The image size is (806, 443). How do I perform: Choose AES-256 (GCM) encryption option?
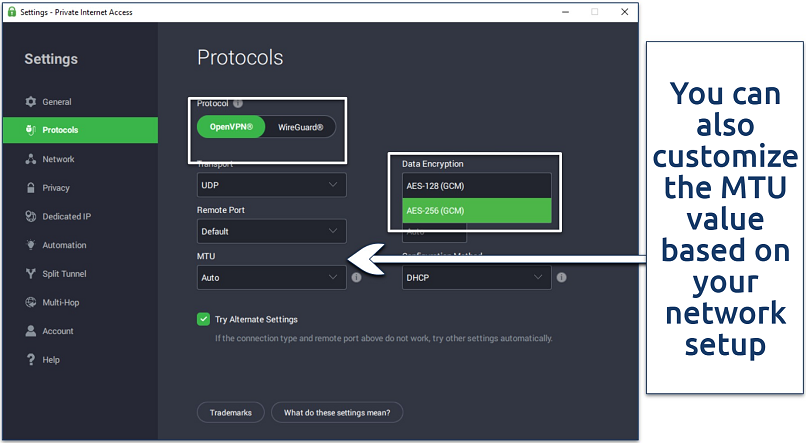(x=477, y=211)
